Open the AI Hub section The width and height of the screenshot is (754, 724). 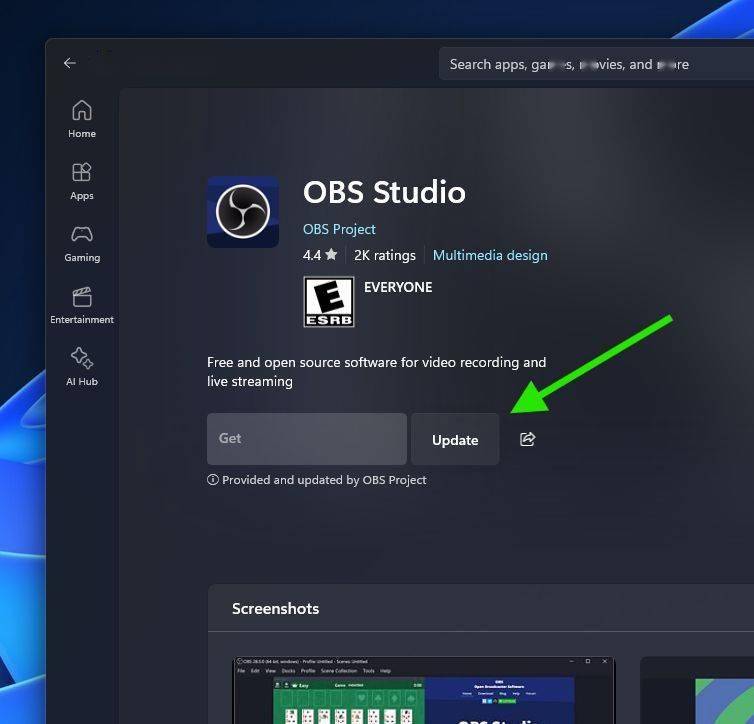point(82,367)
